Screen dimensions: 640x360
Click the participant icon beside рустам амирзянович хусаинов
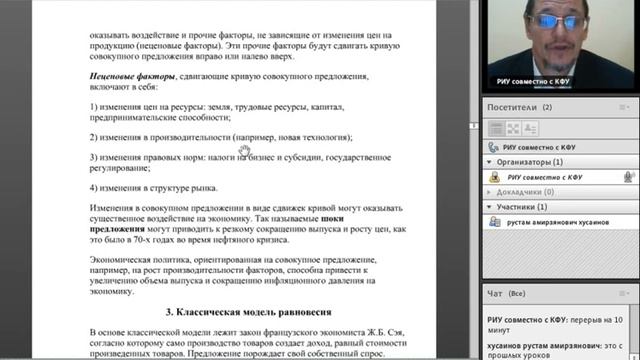(495, 222)
